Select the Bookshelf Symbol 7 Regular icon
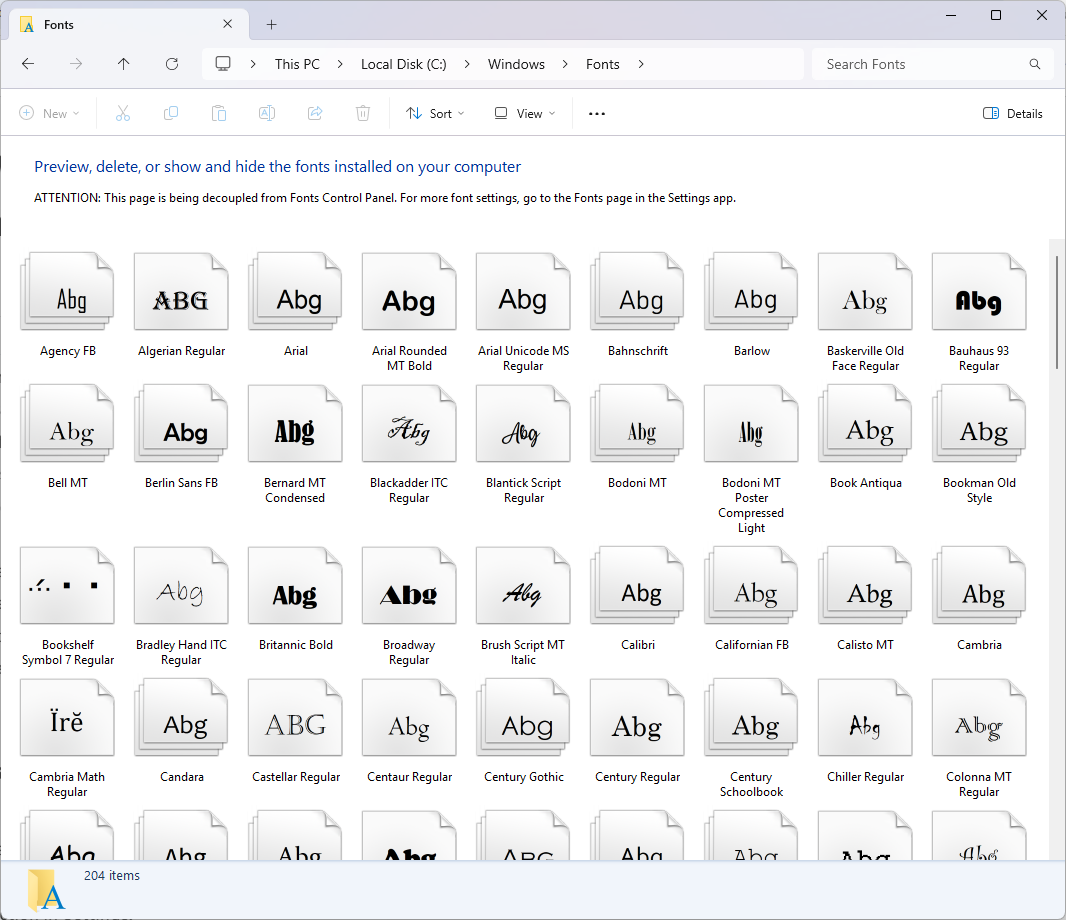Viewport: 1066px width, 920px height. (68, 585)
